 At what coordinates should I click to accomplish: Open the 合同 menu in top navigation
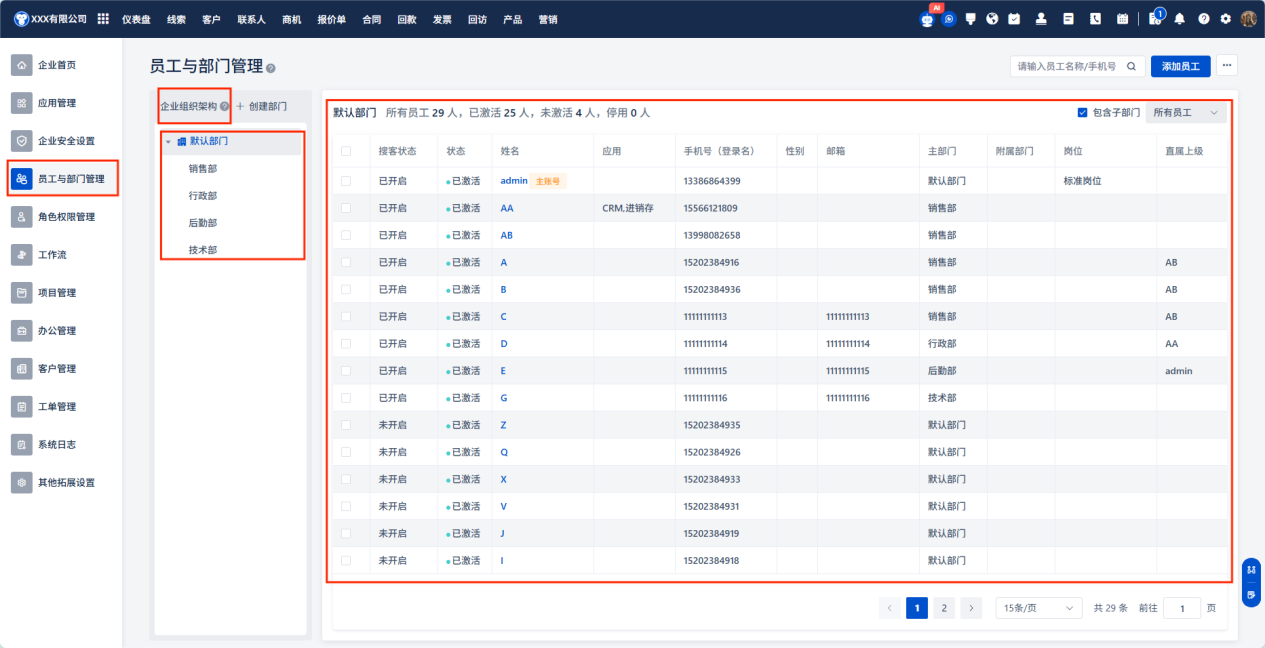point(371,19)
